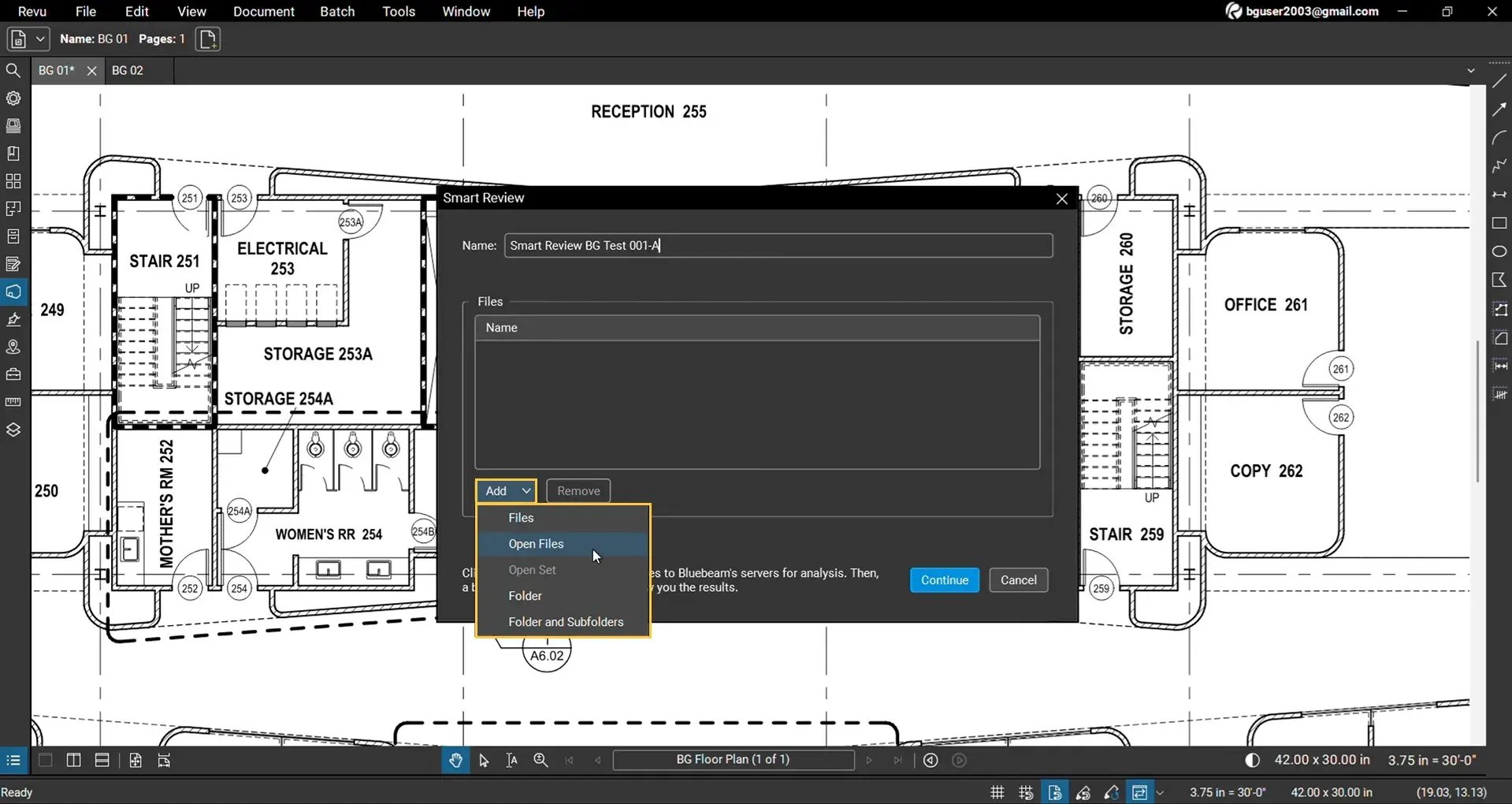This screenshot has width=1512, height=804.
Task: Open the Settings gear panel in left sidebar
Action: [x=13, y=99]
